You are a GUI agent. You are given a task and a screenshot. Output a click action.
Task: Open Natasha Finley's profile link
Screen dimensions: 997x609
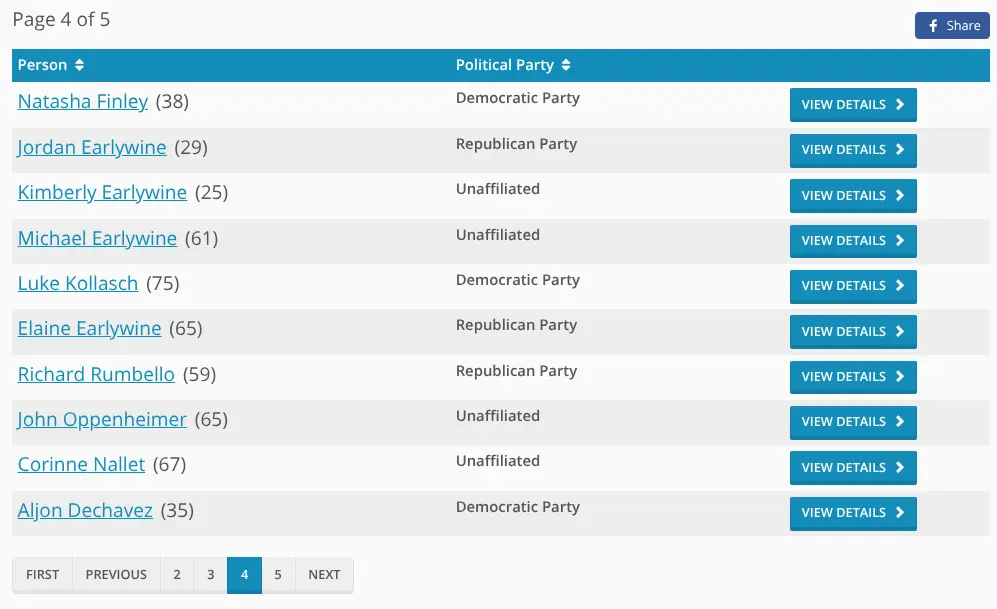pos(83,101)
